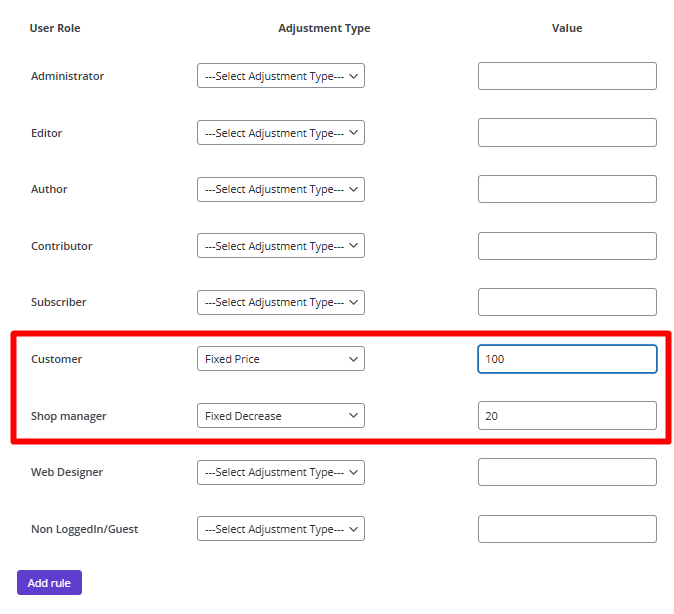Image resolution: width=674 pixels, height=614 pixels.
Task: Click the Editor value input
Action: click(567, 132)
